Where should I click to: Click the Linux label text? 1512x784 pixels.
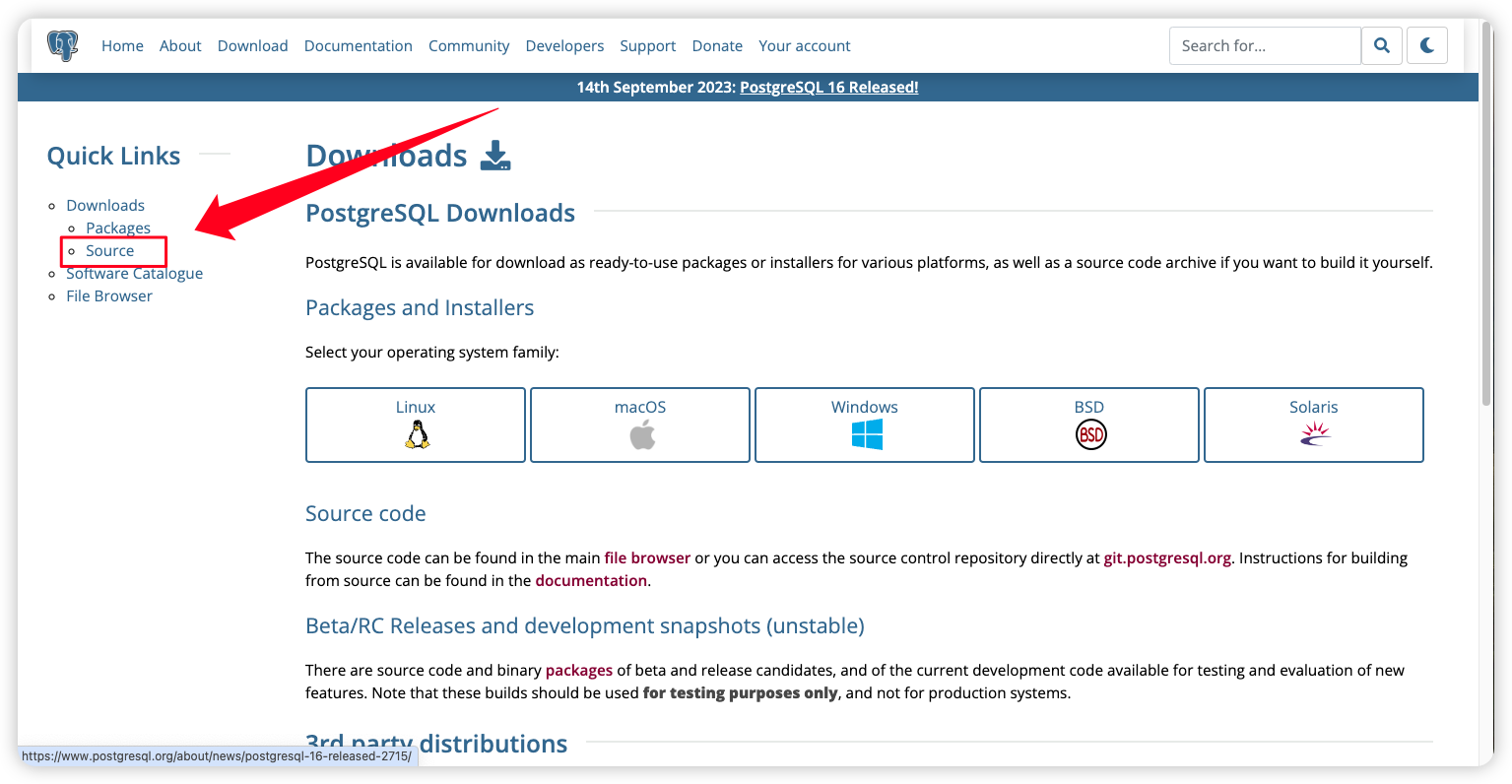tap(416, 407)
